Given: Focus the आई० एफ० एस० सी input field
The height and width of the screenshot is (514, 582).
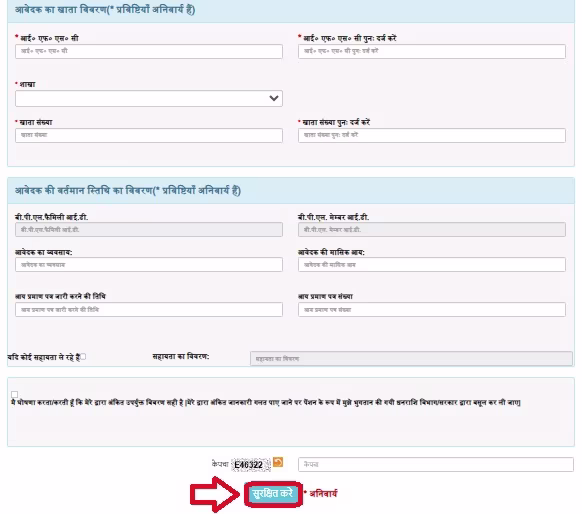Looking at the screenshot, I should (x=149, y=51).
